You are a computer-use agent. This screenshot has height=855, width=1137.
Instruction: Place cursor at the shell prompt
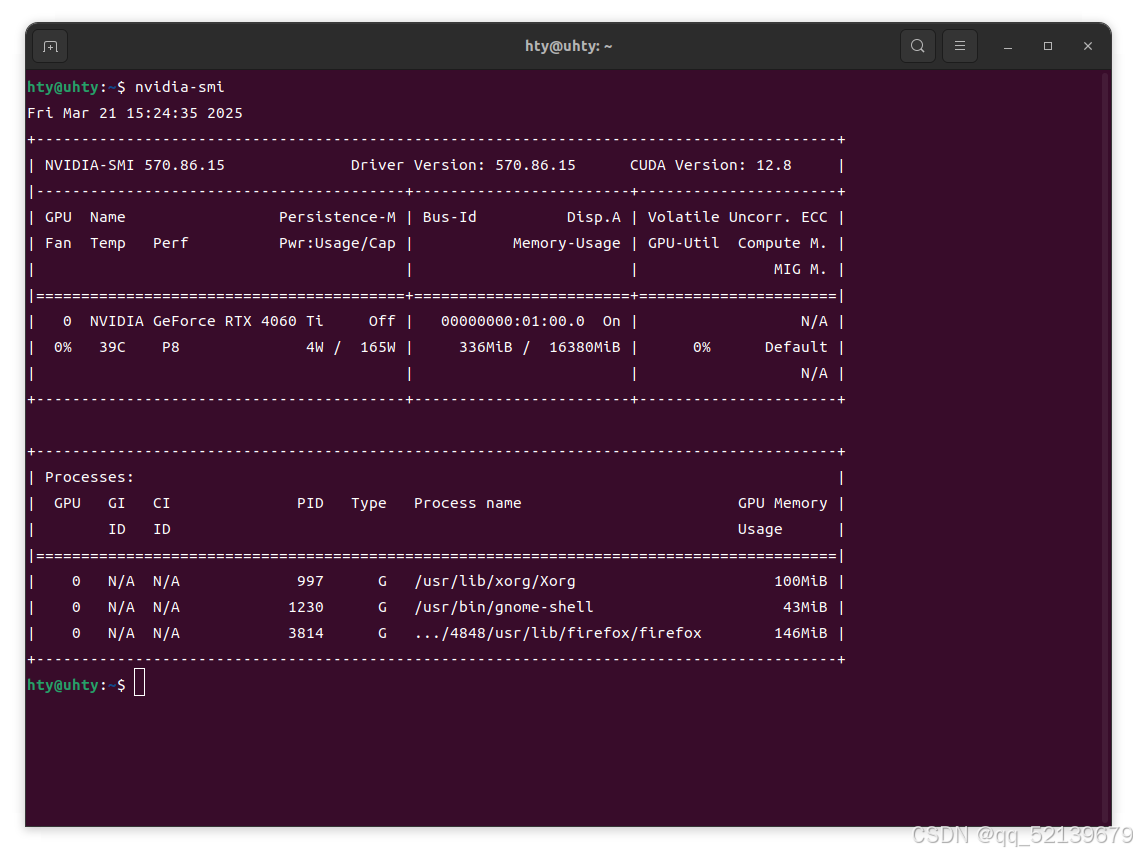139,683
